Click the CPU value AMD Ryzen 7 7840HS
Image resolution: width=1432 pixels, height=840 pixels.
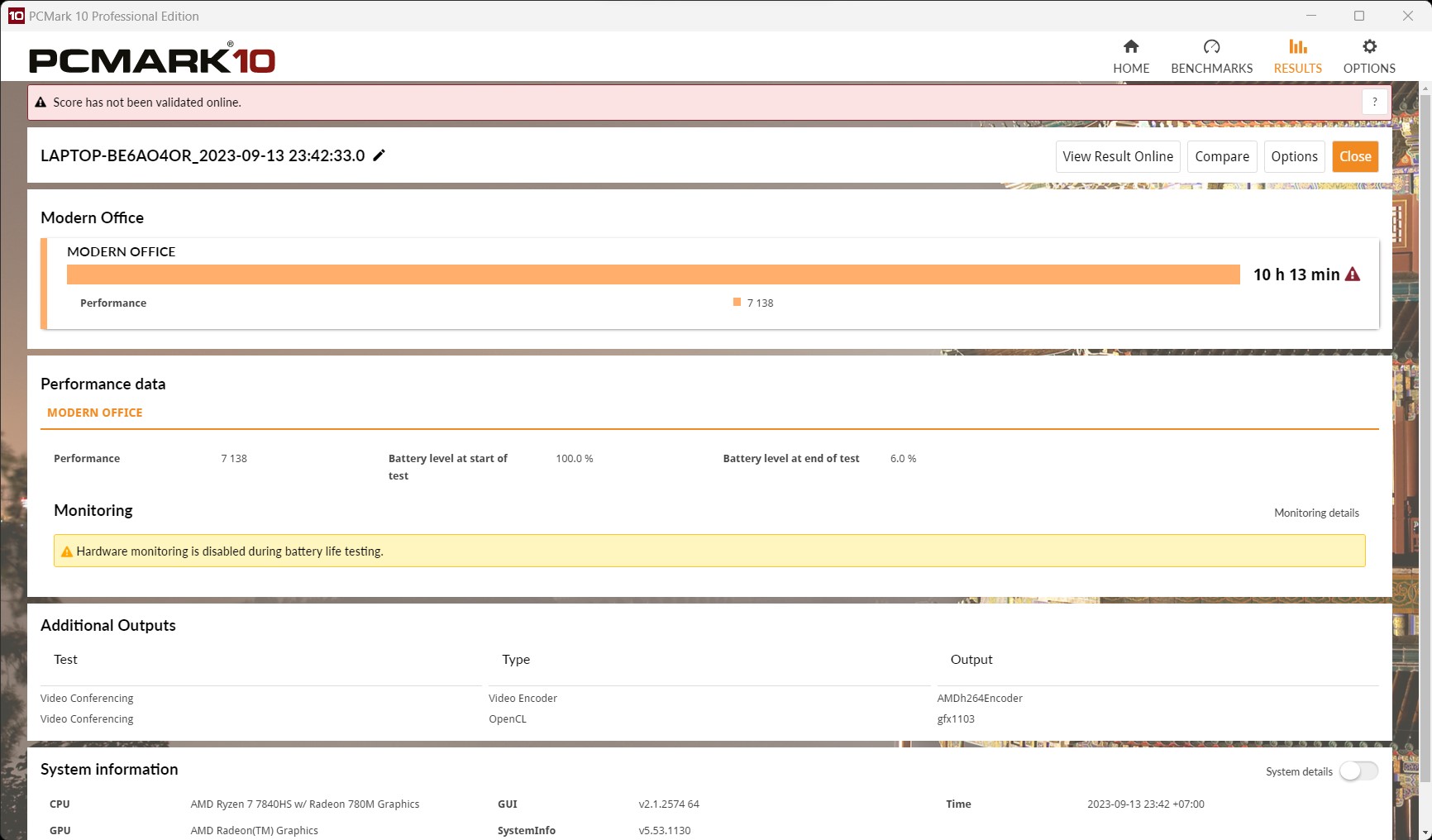pos(305,804)
